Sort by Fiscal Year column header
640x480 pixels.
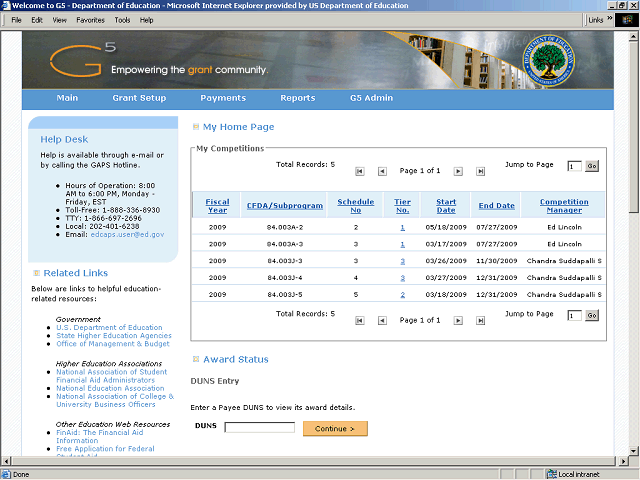218,206
